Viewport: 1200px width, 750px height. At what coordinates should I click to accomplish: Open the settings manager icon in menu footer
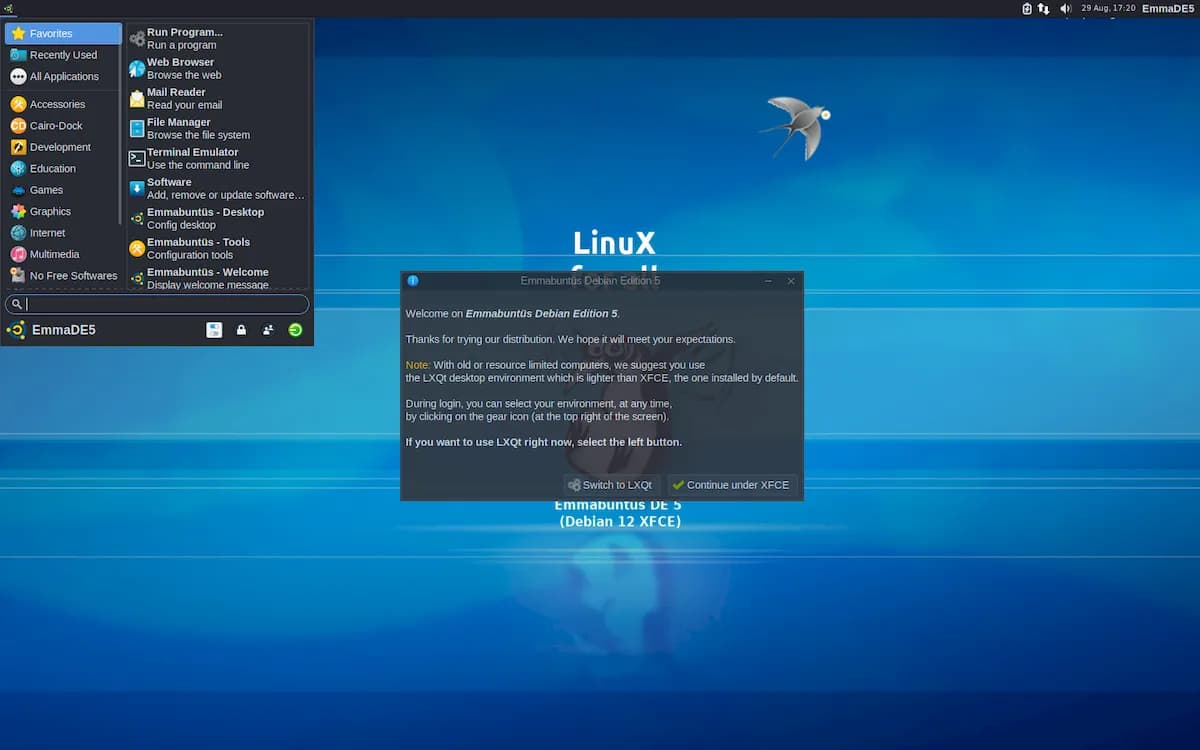[x=214, y=330]
